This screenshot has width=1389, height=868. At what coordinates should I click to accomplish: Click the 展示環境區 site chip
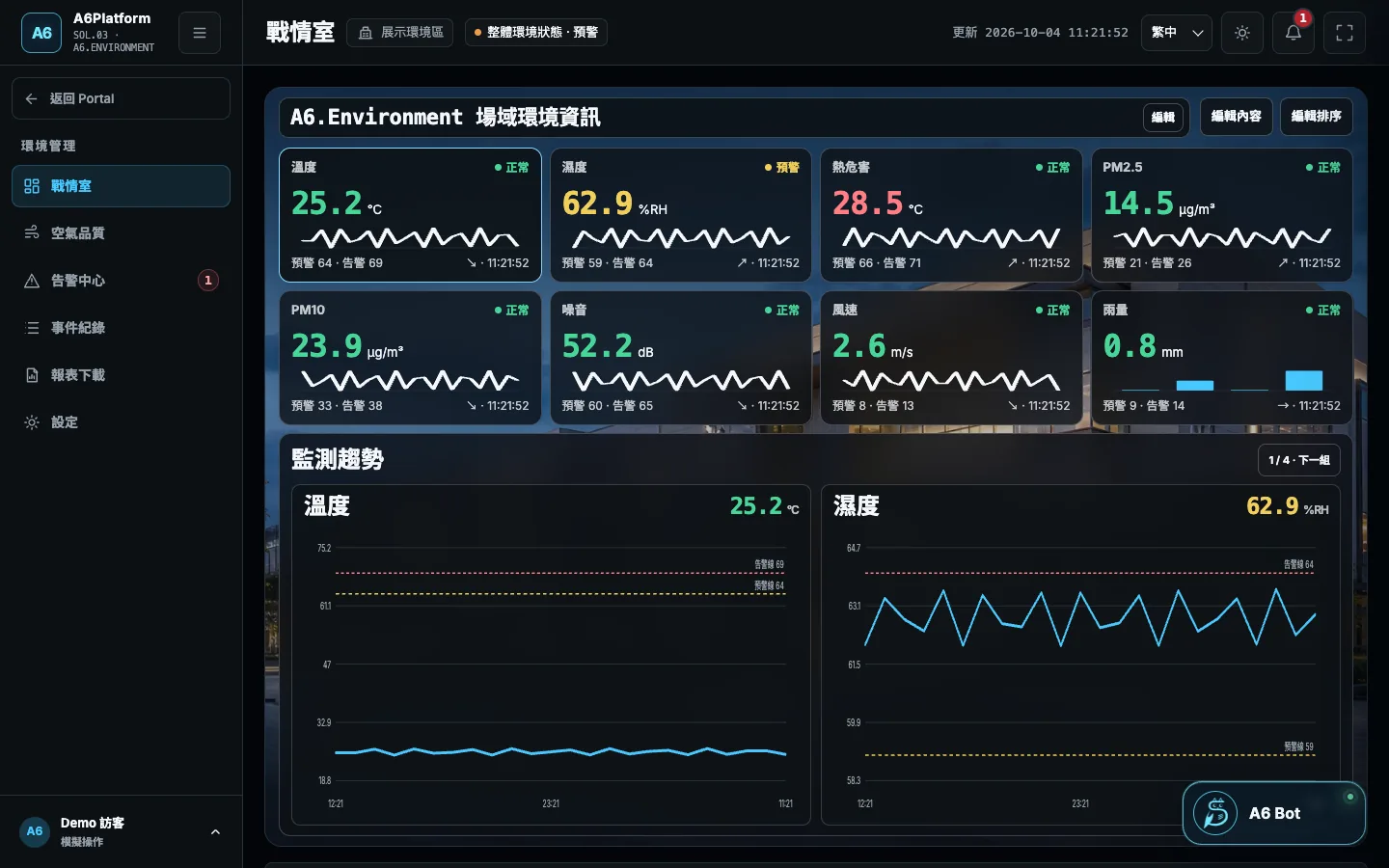click(x=400, y=33)
